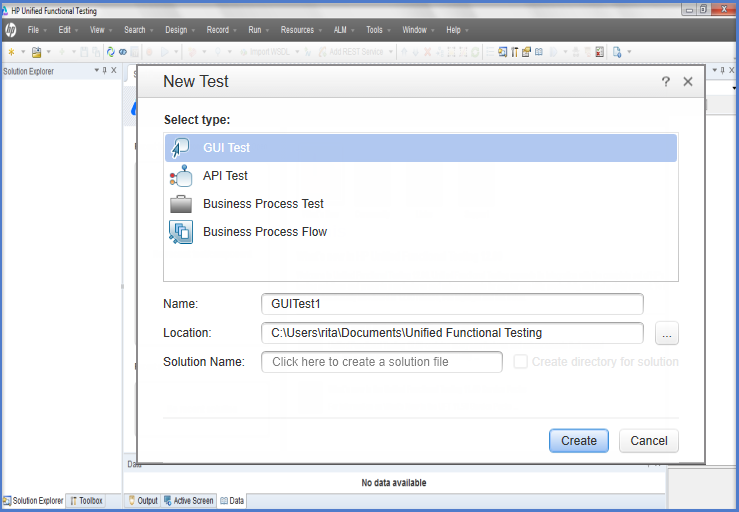Switch to the Output tab
739x512 pixels.
[x=143, y=501]
